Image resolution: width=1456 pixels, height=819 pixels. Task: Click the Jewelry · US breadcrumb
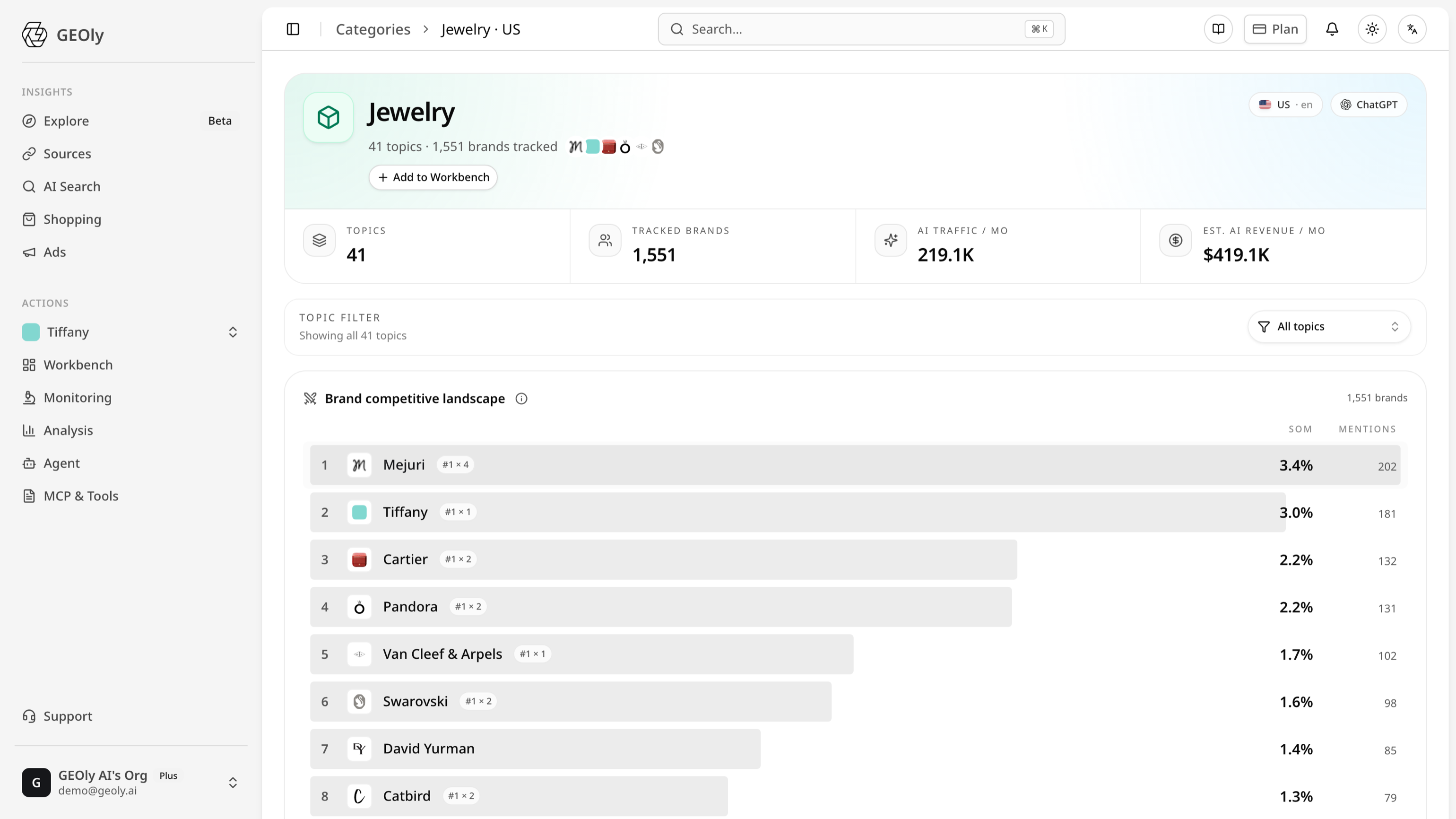(x=480, y=29)
